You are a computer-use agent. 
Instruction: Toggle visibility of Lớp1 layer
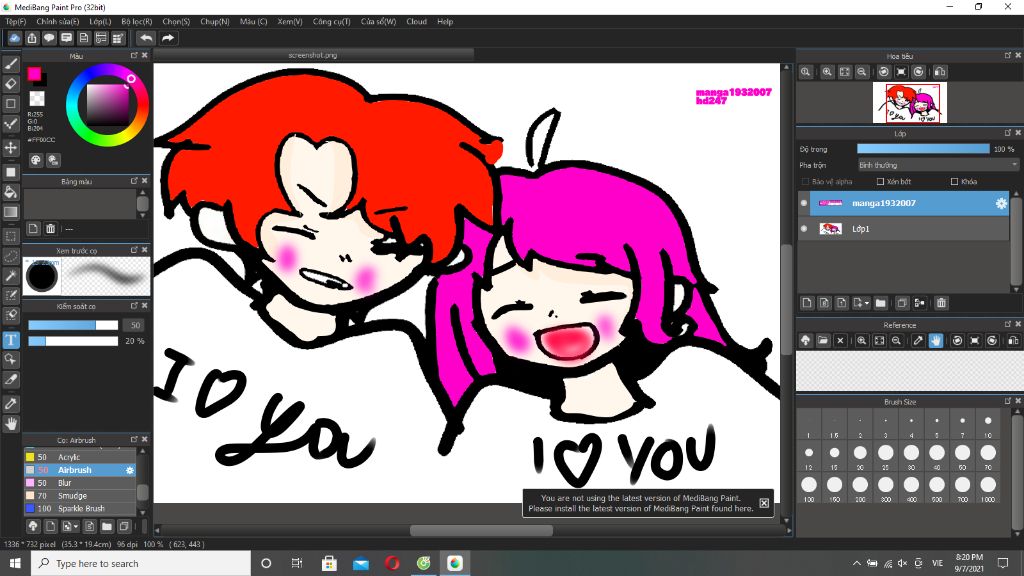pyautogui.click(x=804, y=229)
